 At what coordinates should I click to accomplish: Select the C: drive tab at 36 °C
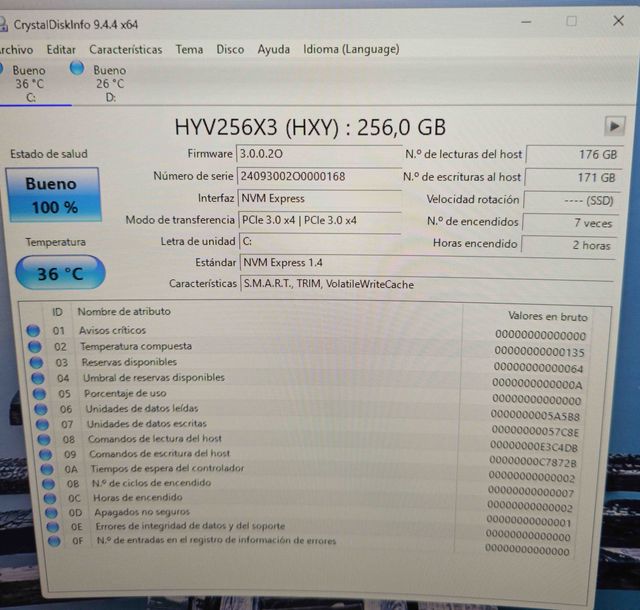(x=29, y=84)
